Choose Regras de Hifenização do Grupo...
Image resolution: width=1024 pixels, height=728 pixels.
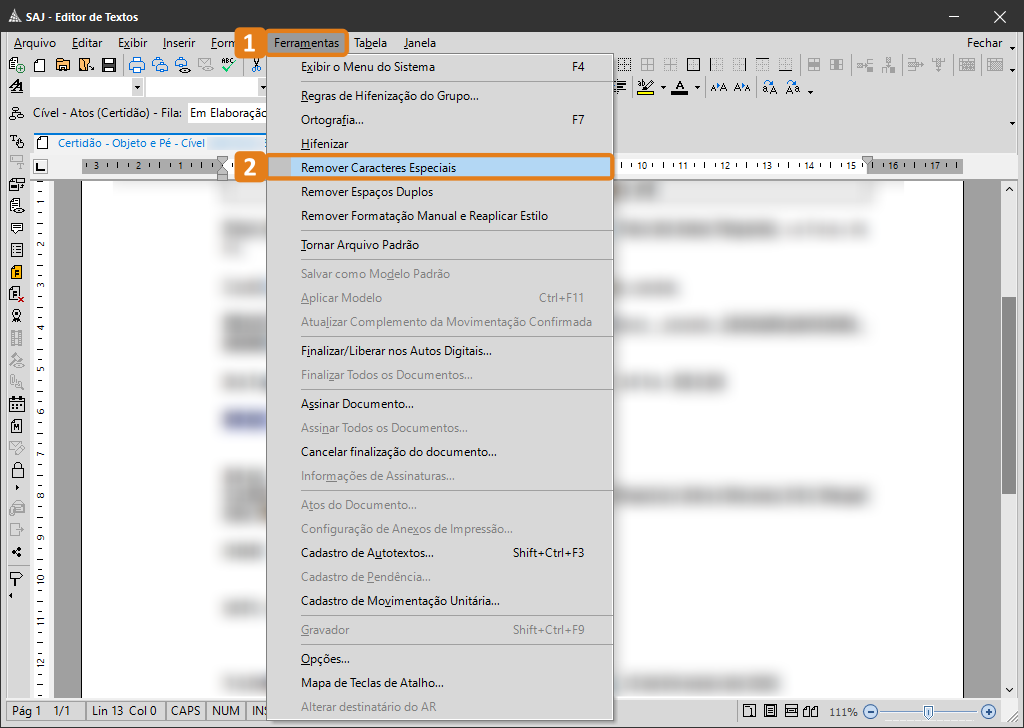(x=440, y=96)
